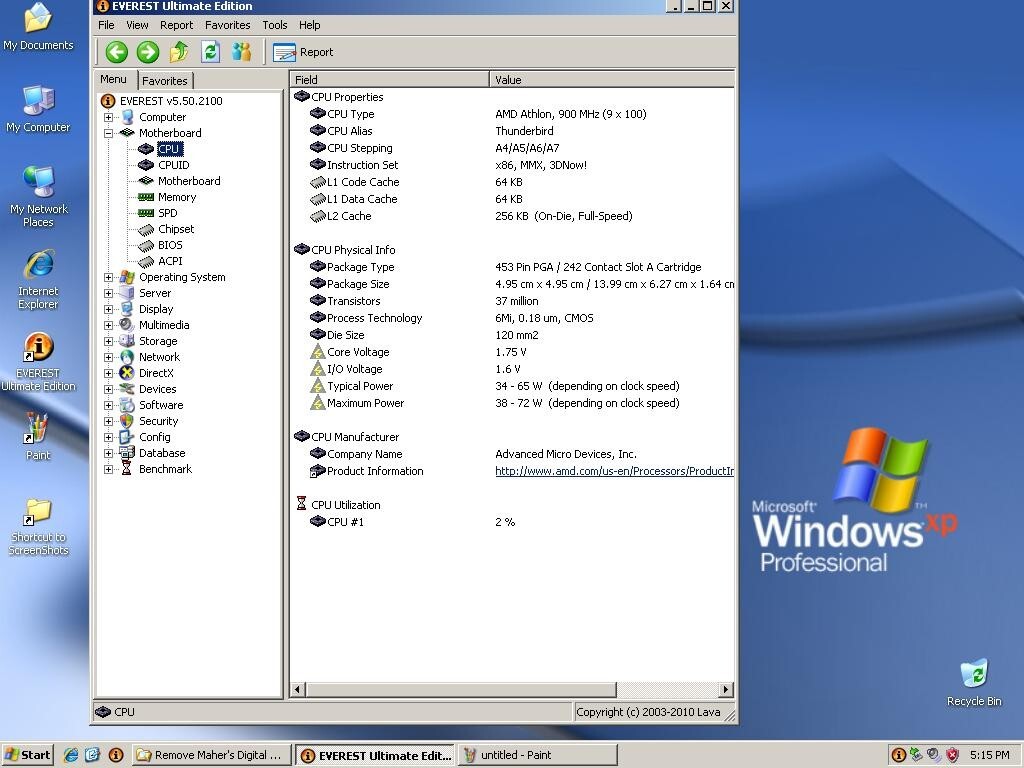The height and width of the screenshot is (768, 1024).
Task: Go forward with the green right arrow
Action: 148,52
